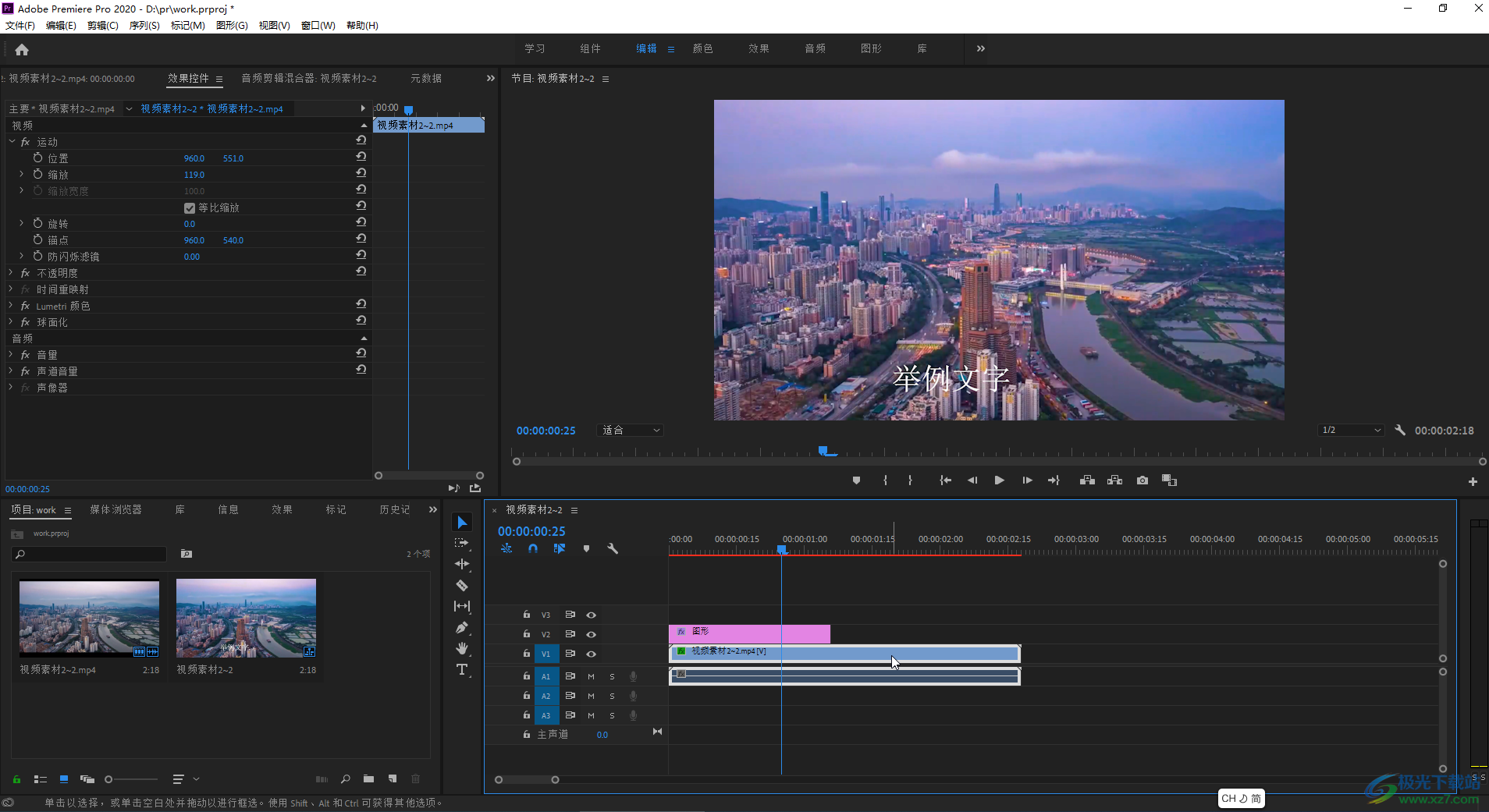Step forward one frame in Program monitor
Image resolution: width=1489 pixels, height=812 pixels.
pos(1027,480)
